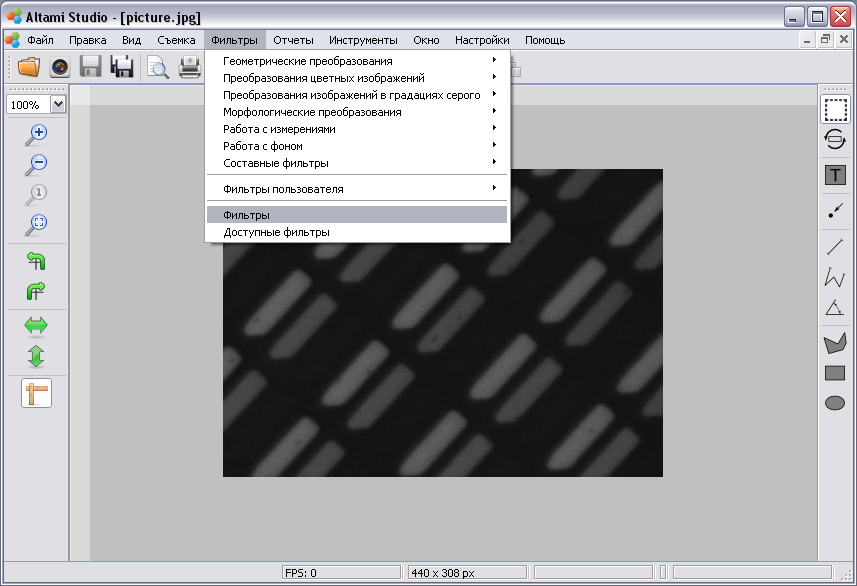This screenshot has width=857, height=586.
Task: Select the line tool
Action: tap(835, 247)
